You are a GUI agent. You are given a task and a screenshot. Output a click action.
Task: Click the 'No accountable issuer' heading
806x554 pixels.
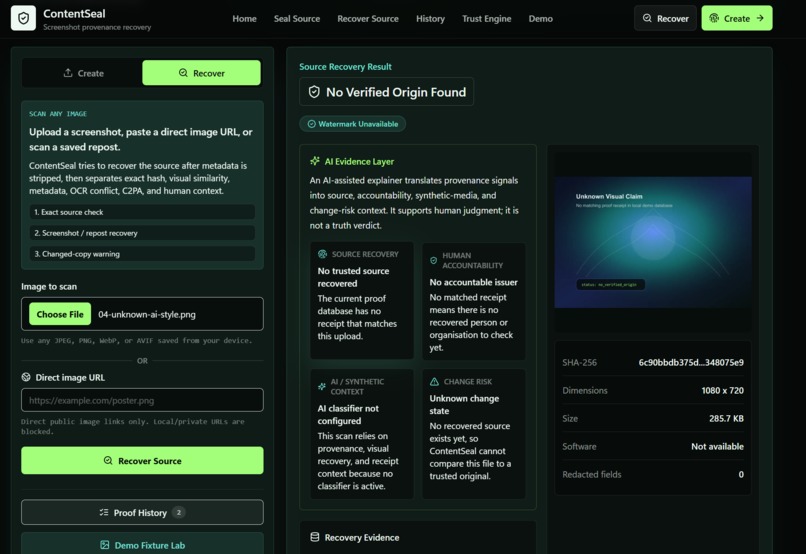(473, 282)
